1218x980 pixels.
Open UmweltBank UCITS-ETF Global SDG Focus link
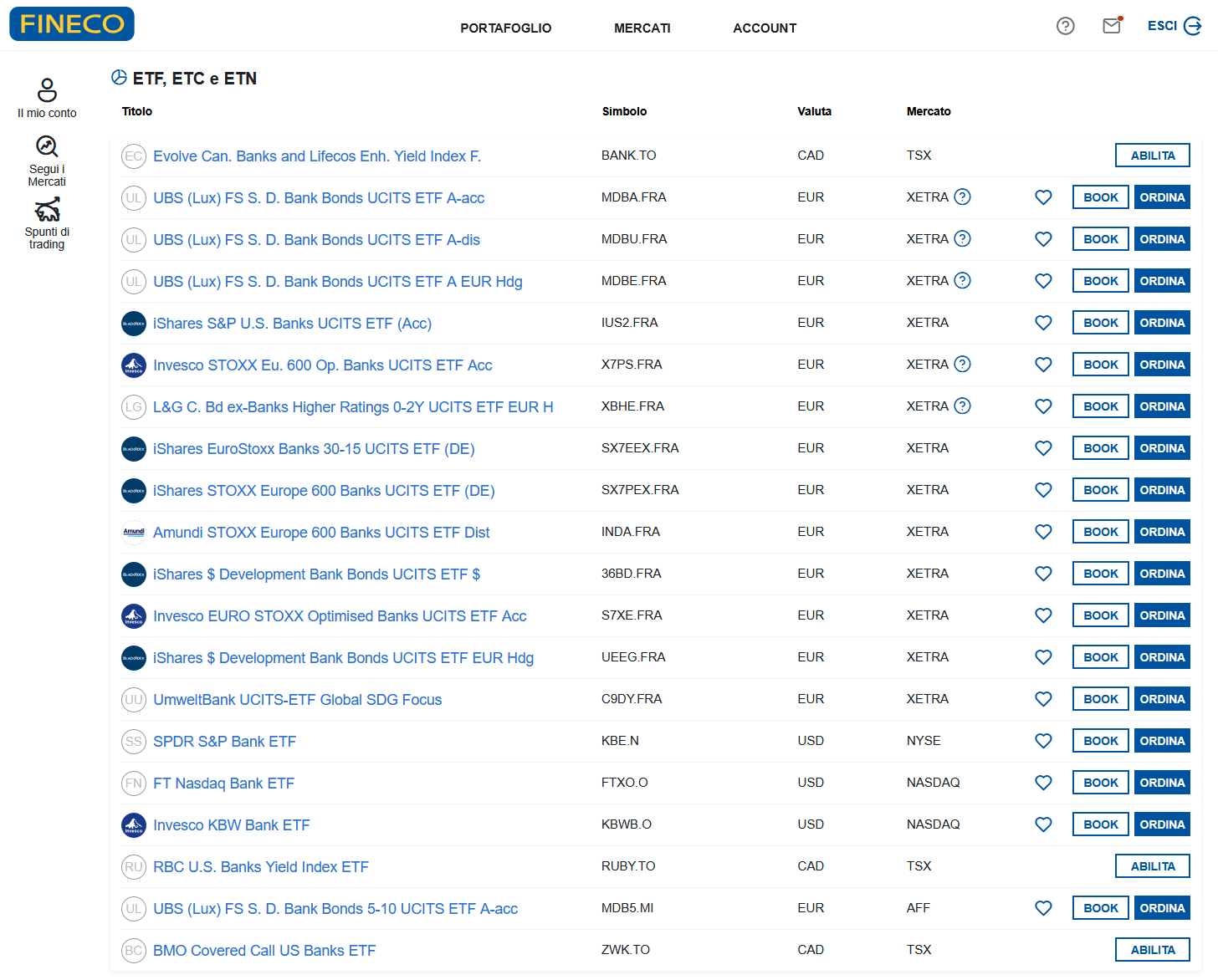297,700
